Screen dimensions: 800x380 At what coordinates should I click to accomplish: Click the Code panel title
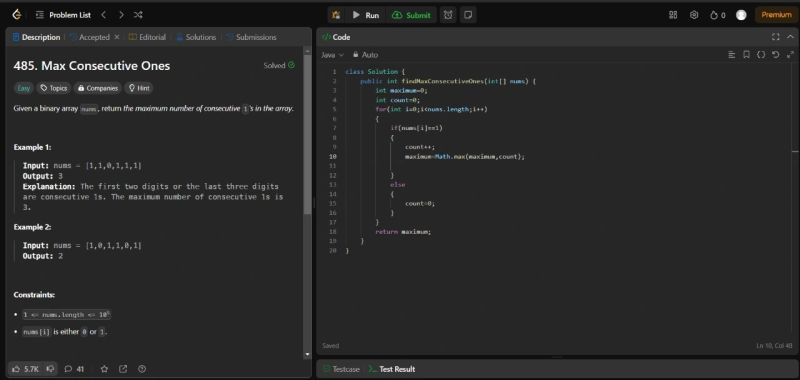click(x=337, y=37)
